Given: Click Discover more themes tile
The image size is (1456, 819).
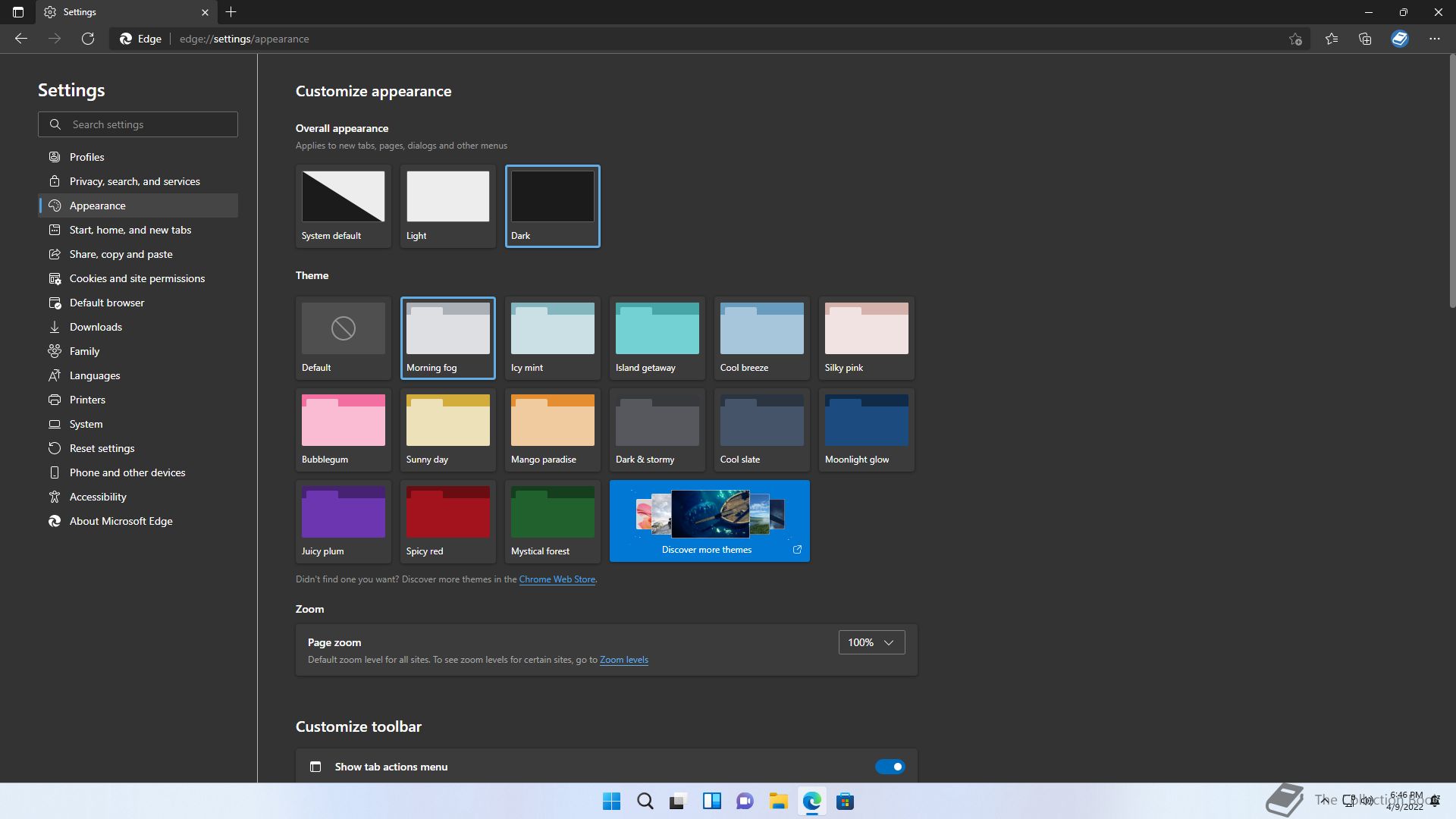Looking at the screenshot, I should point(710,521).
